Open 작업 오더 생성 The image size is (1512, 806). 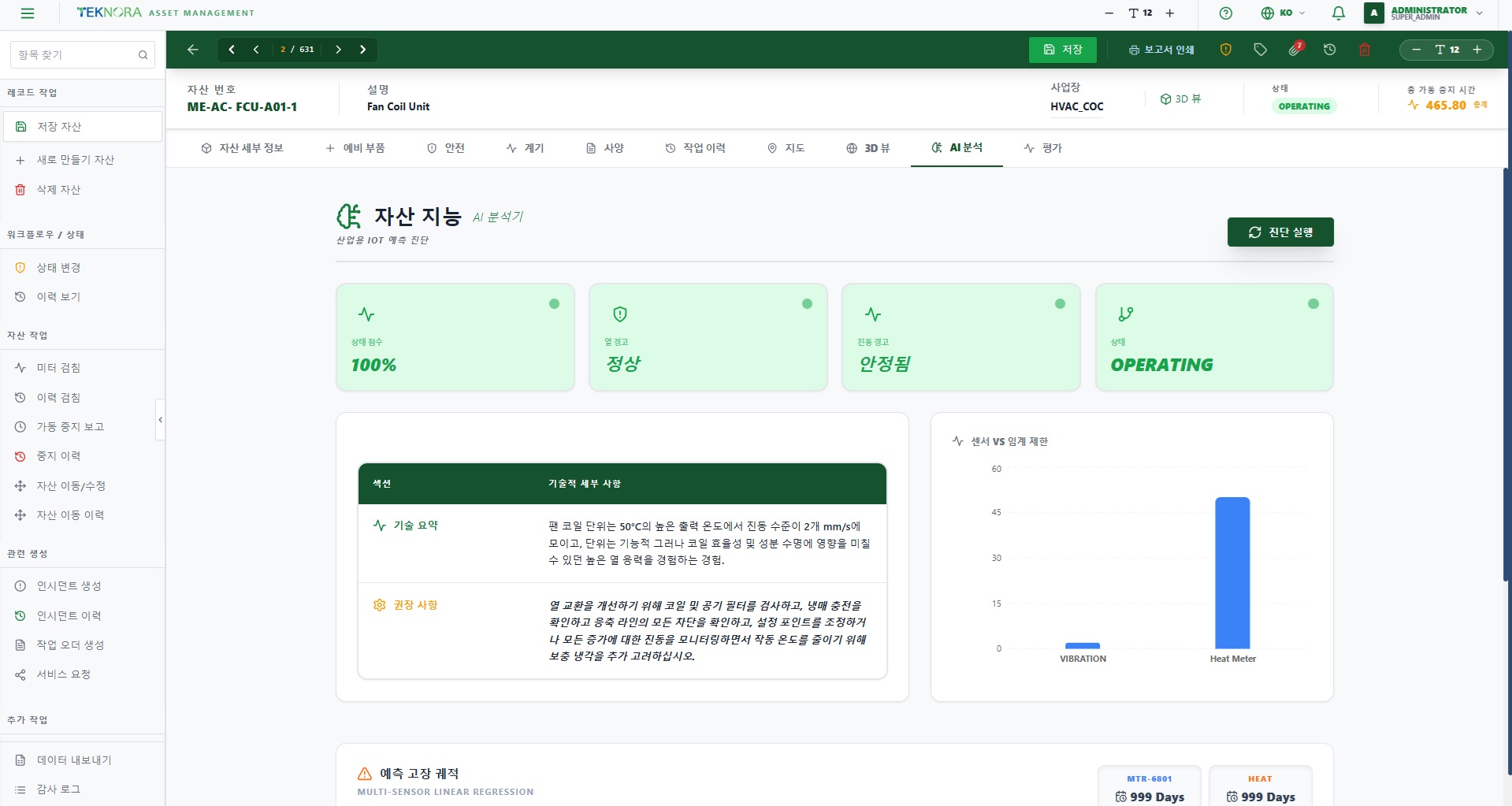(82, 645)
